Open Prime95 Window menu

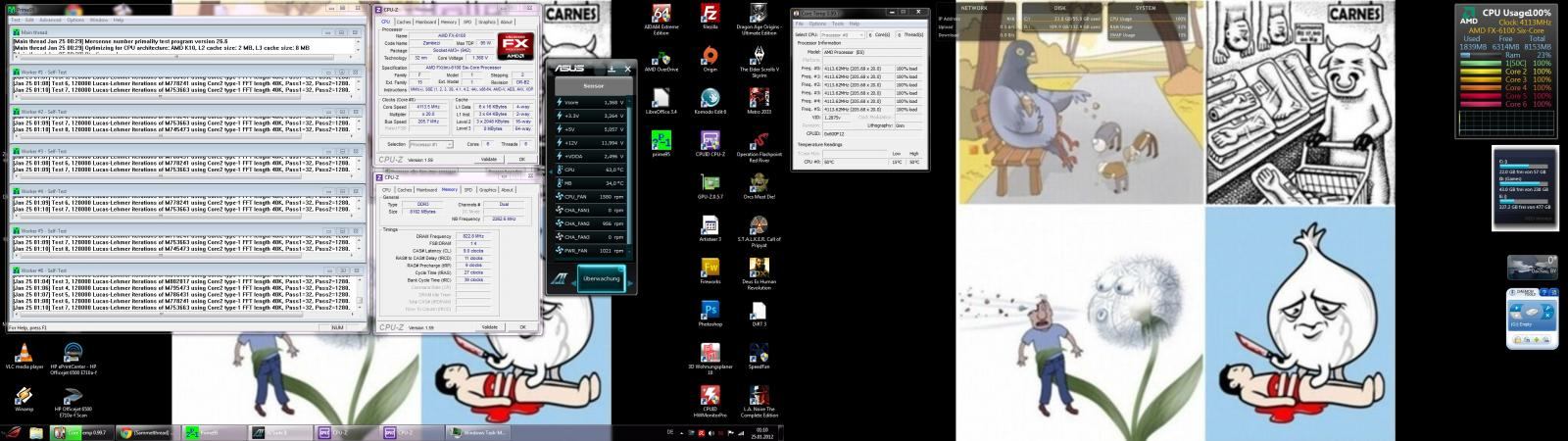coord(98,20)
